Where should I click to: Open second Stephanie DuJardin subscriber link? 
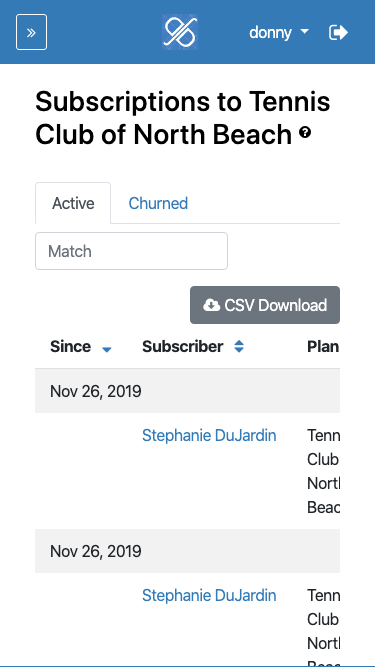click(209, 595)
